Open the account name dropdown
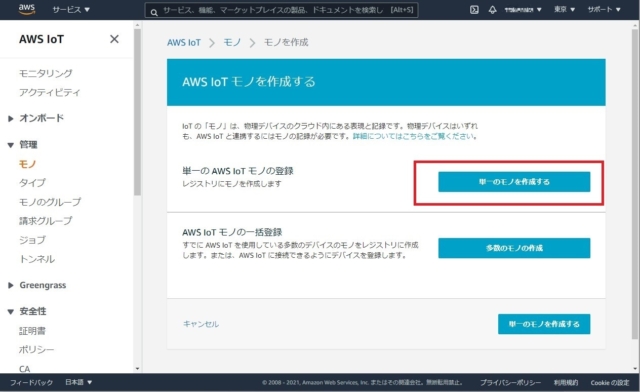Viewport: 640px width, 392px height. pos(523,9)
